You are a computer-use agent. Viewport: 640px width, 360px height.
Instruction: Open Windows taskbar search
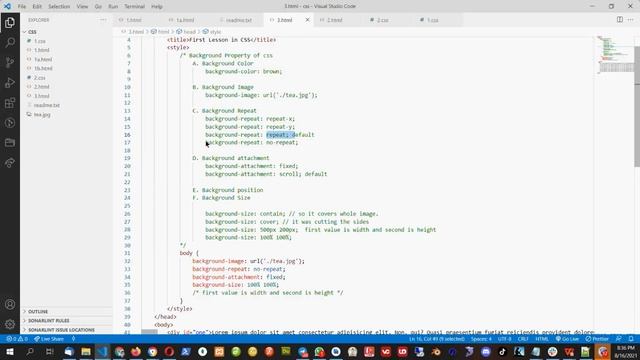point(30,351)
